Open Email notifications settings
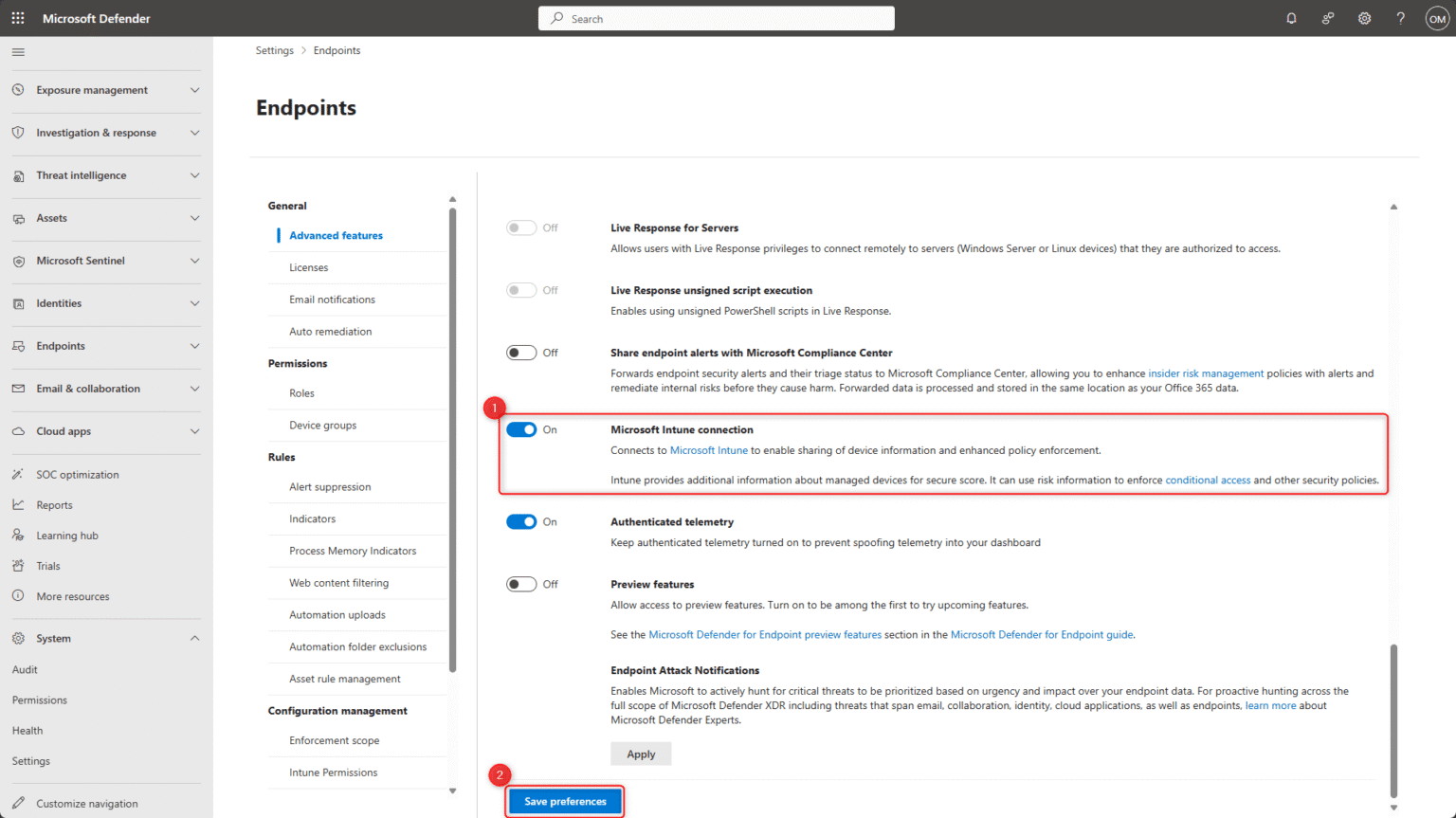1456x818 pixels. 333,300
